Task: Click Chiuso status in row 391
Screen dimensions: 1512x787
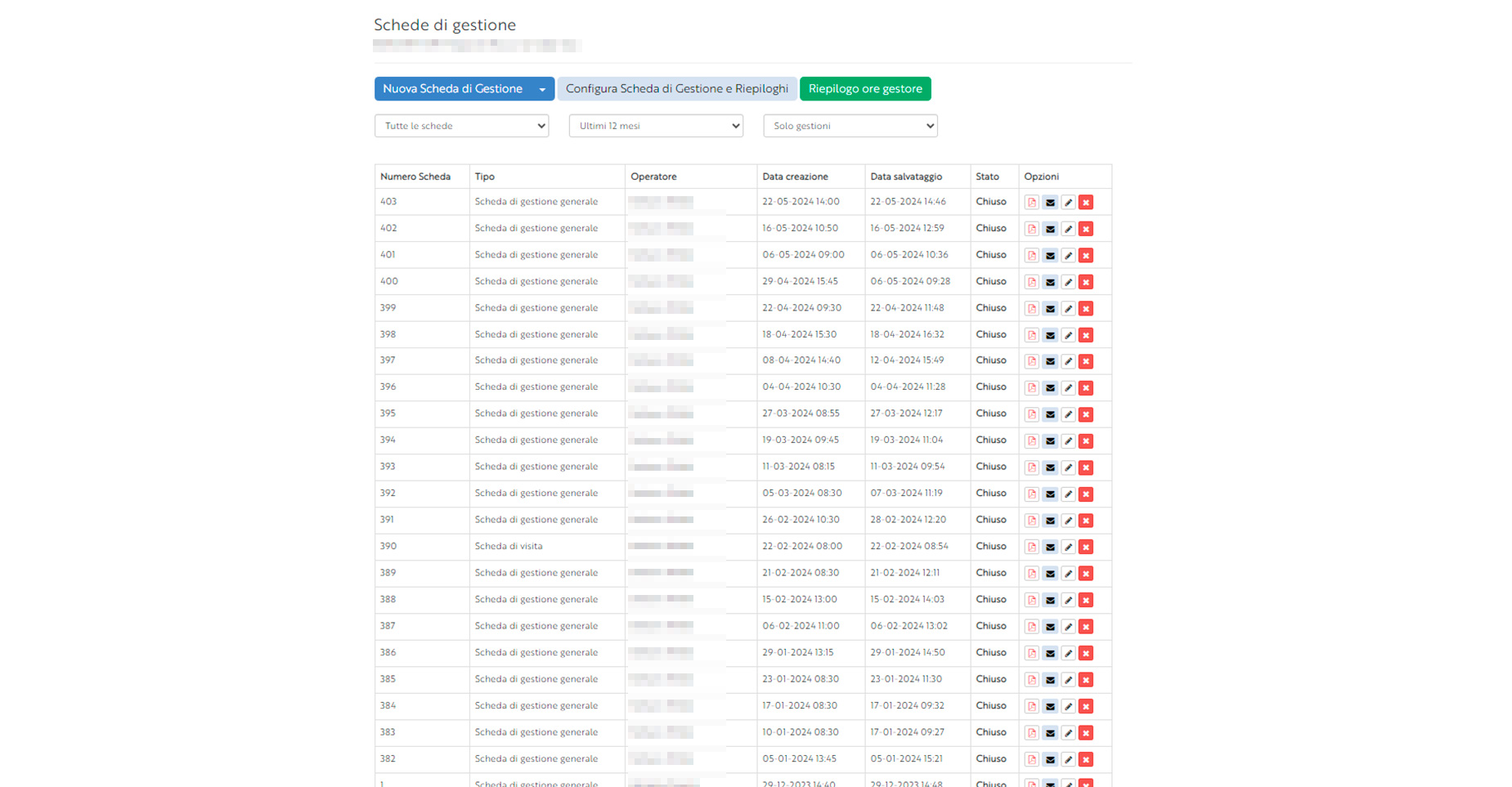Action: click(991, 520)
